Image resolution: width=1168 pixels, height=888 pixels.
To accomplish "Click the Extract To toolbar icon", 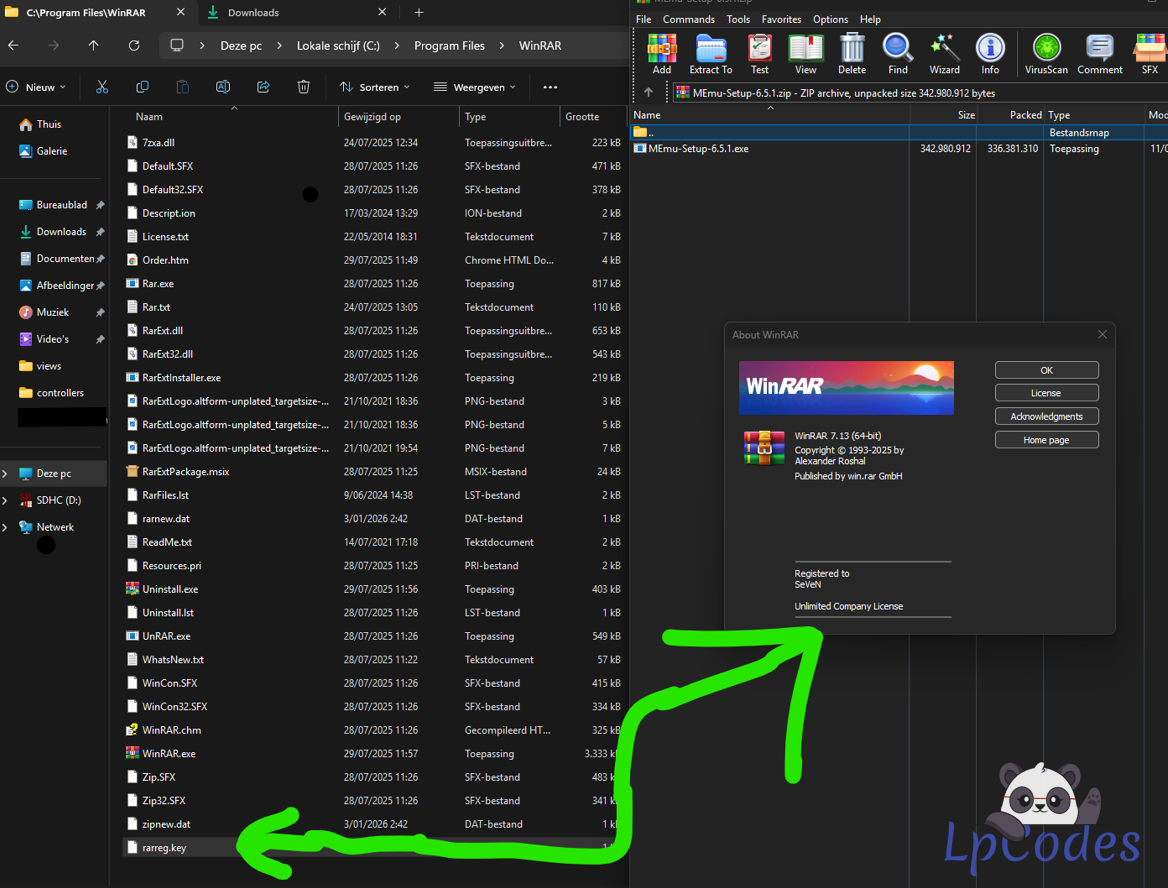I will (x=710, y=53).
